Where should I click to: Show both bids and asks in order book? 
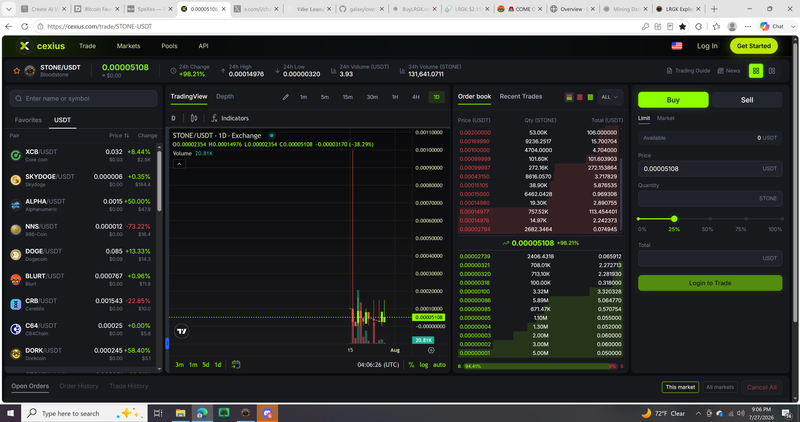tap(569, 97)
